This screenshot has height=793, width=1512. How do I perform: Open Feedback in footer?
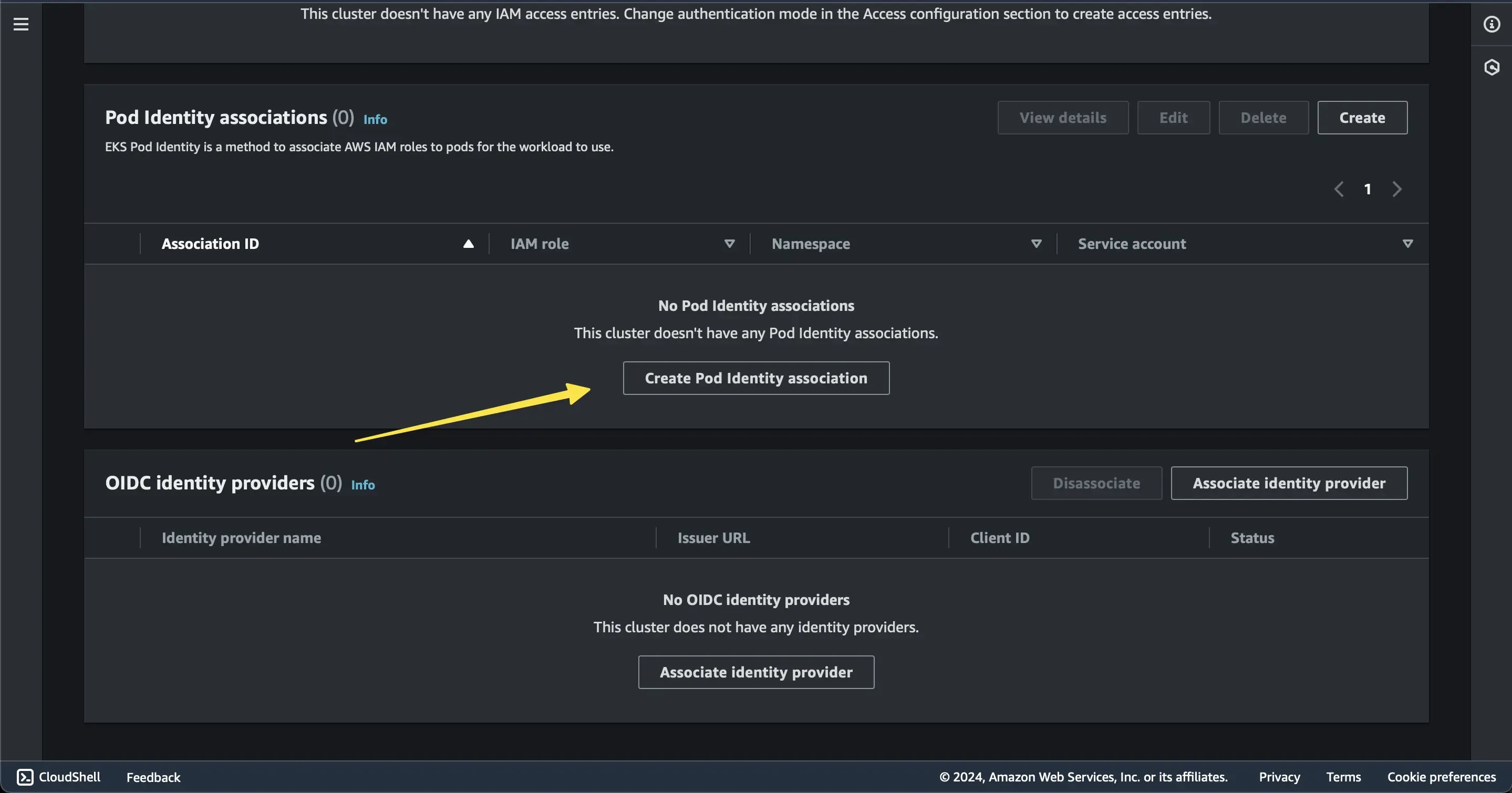(153, 777)
